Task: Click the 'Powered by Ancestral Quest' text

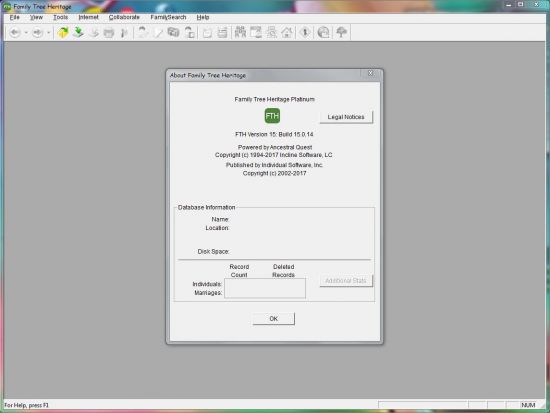Action: [x=275, y=147]
